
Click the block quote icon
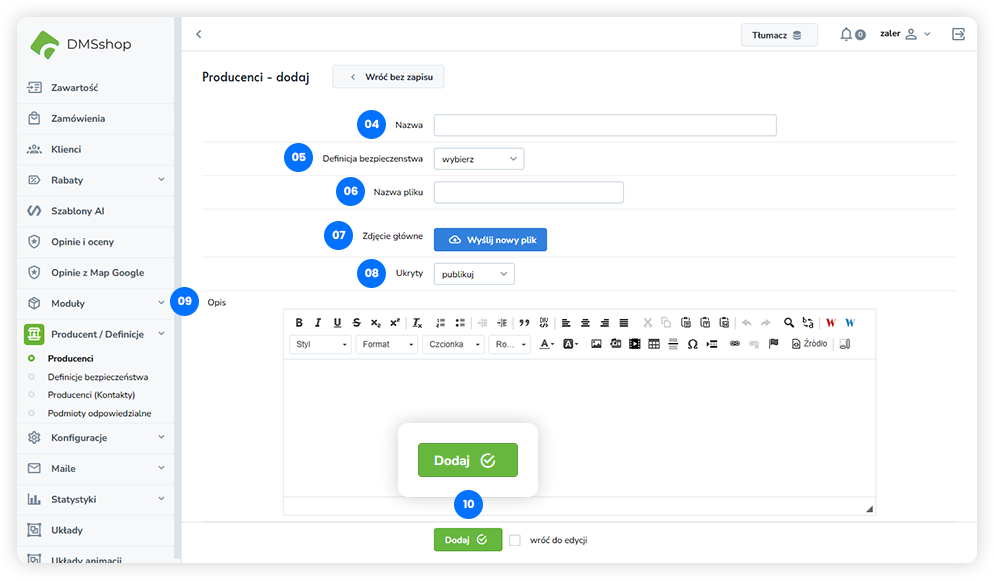pos(524,323)
